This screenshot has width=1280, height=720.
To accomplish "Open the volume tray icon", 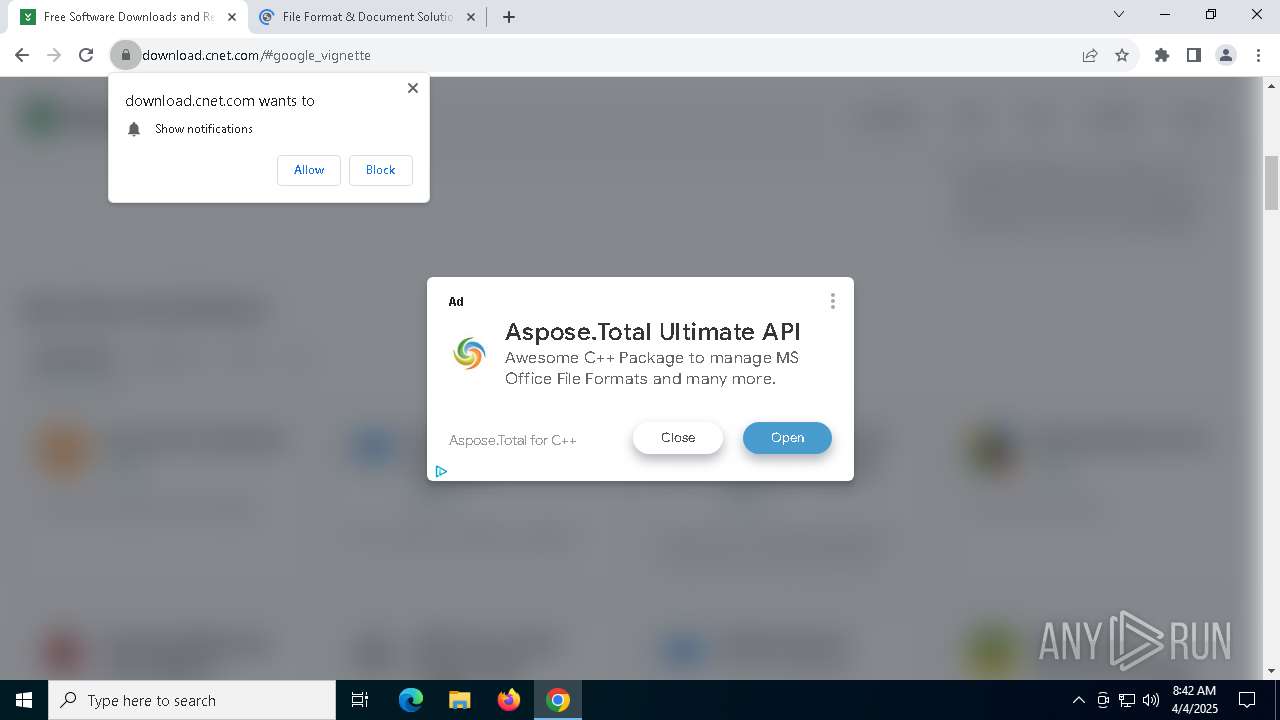I will pyautogui.click(x=1151, y=700).
